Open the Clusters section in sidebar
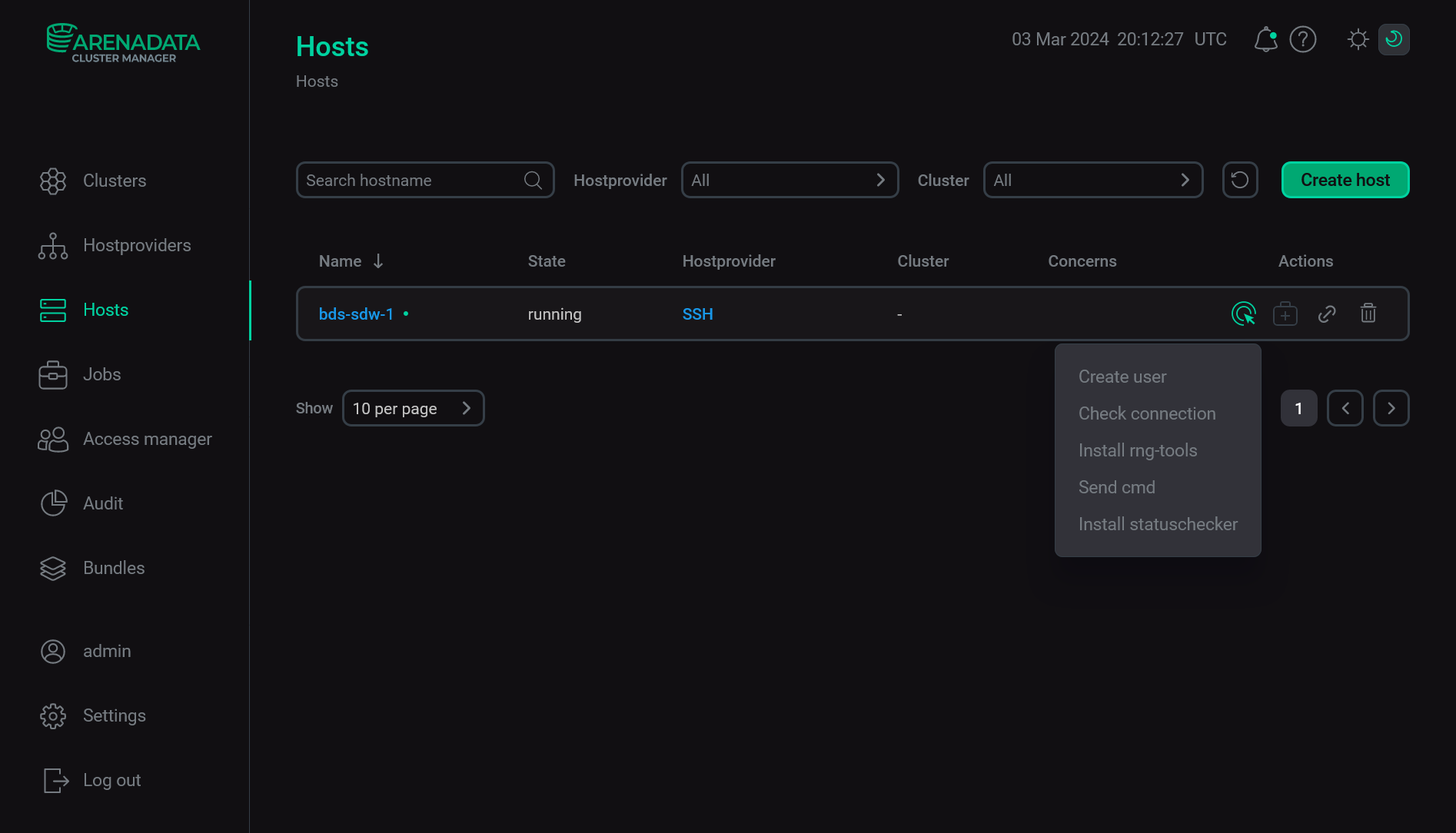Screen dimensions: 1456x833 coord(115,181)
